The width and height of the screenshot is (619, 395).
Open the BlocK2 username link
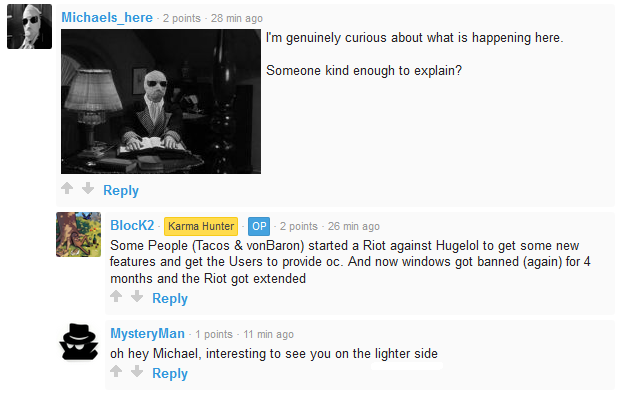point(132,225)
